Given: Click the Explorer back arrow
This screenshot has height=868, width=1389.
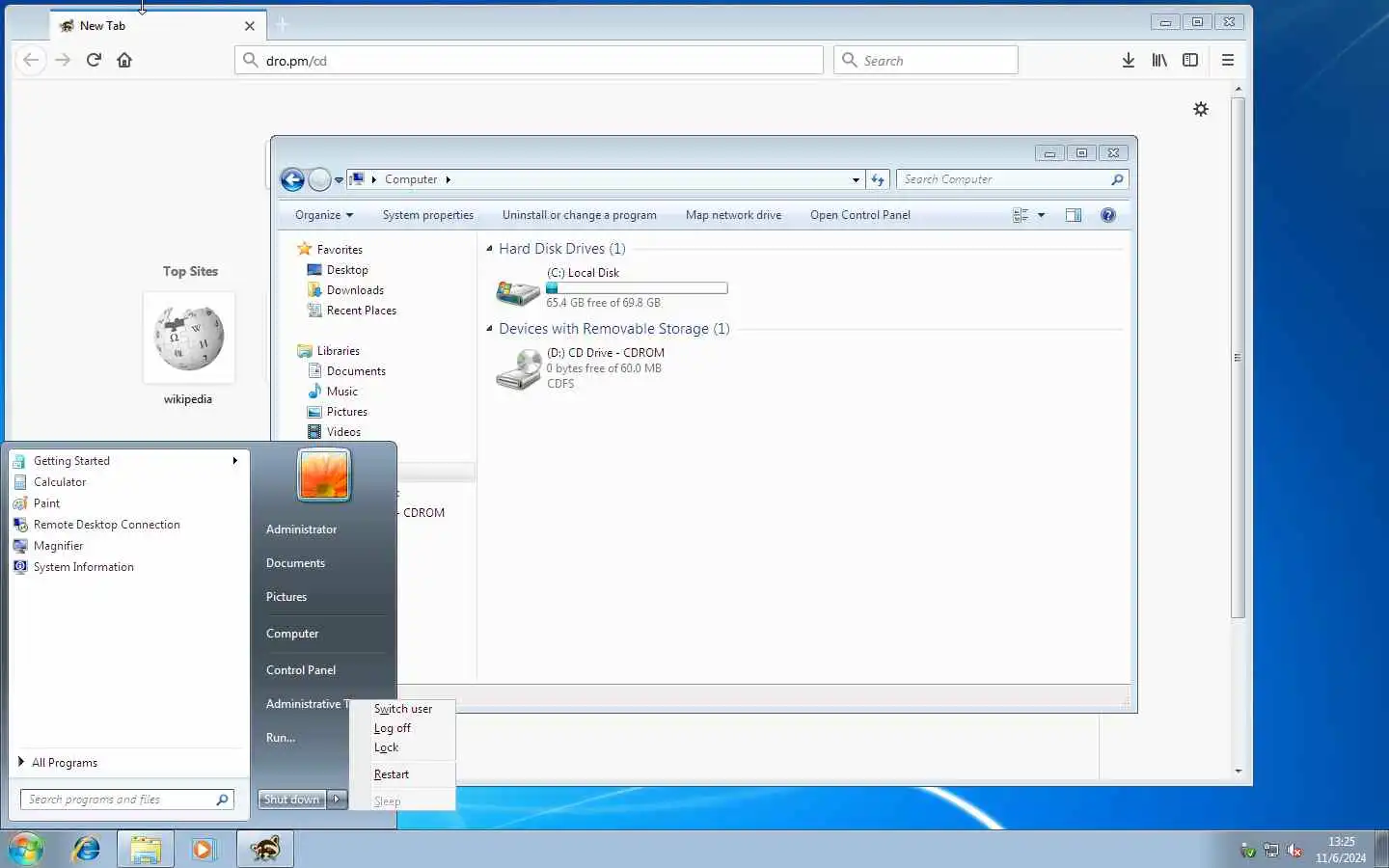Looking at the screenshot, I should pyautogui.click(x=292, y=179).
